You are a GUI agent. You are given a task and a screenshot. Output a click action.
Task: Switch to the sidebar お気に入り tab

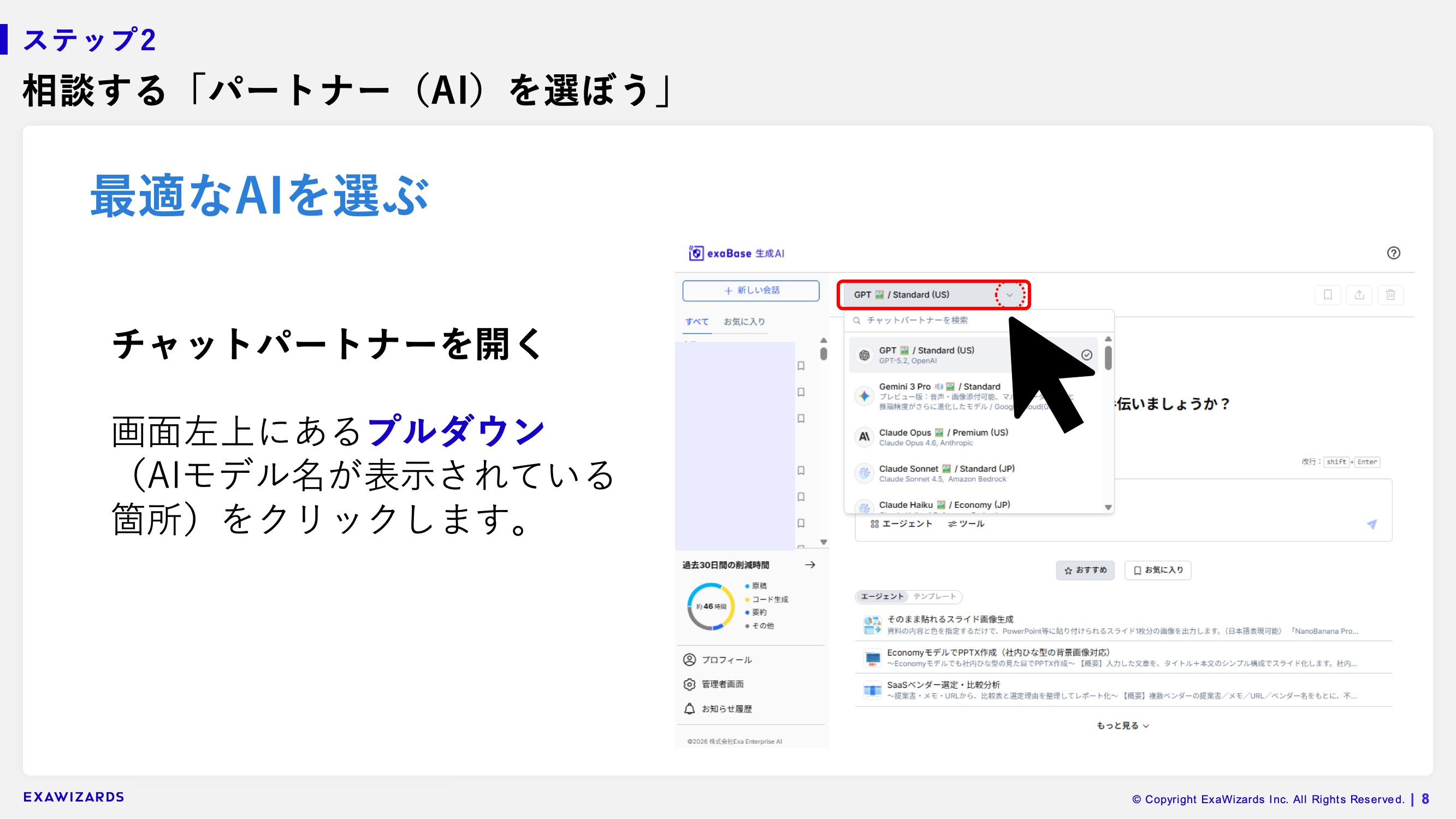[744, 321]
